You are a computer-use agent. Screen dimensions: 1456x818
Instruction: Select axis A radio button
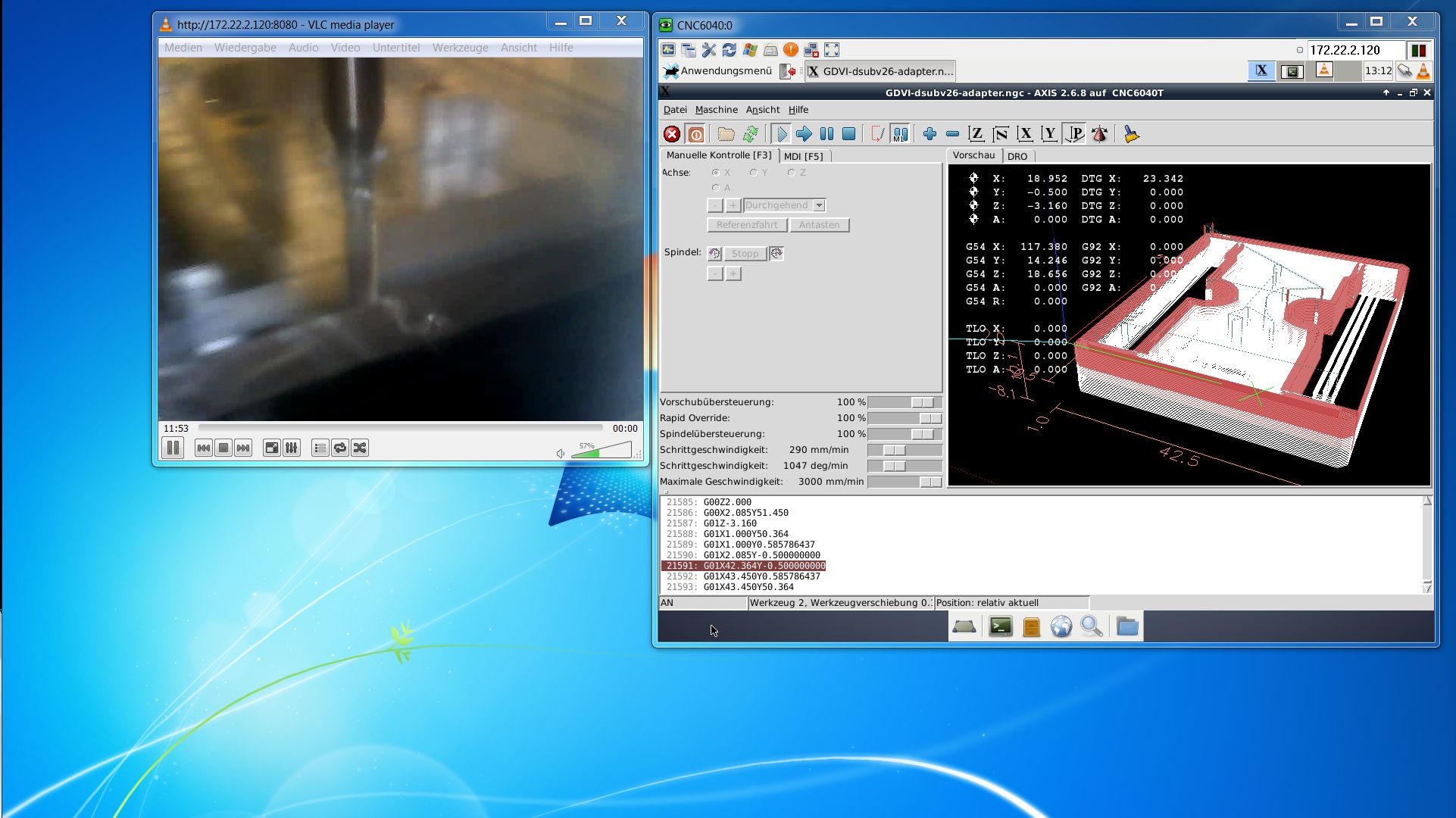[715, 188]
